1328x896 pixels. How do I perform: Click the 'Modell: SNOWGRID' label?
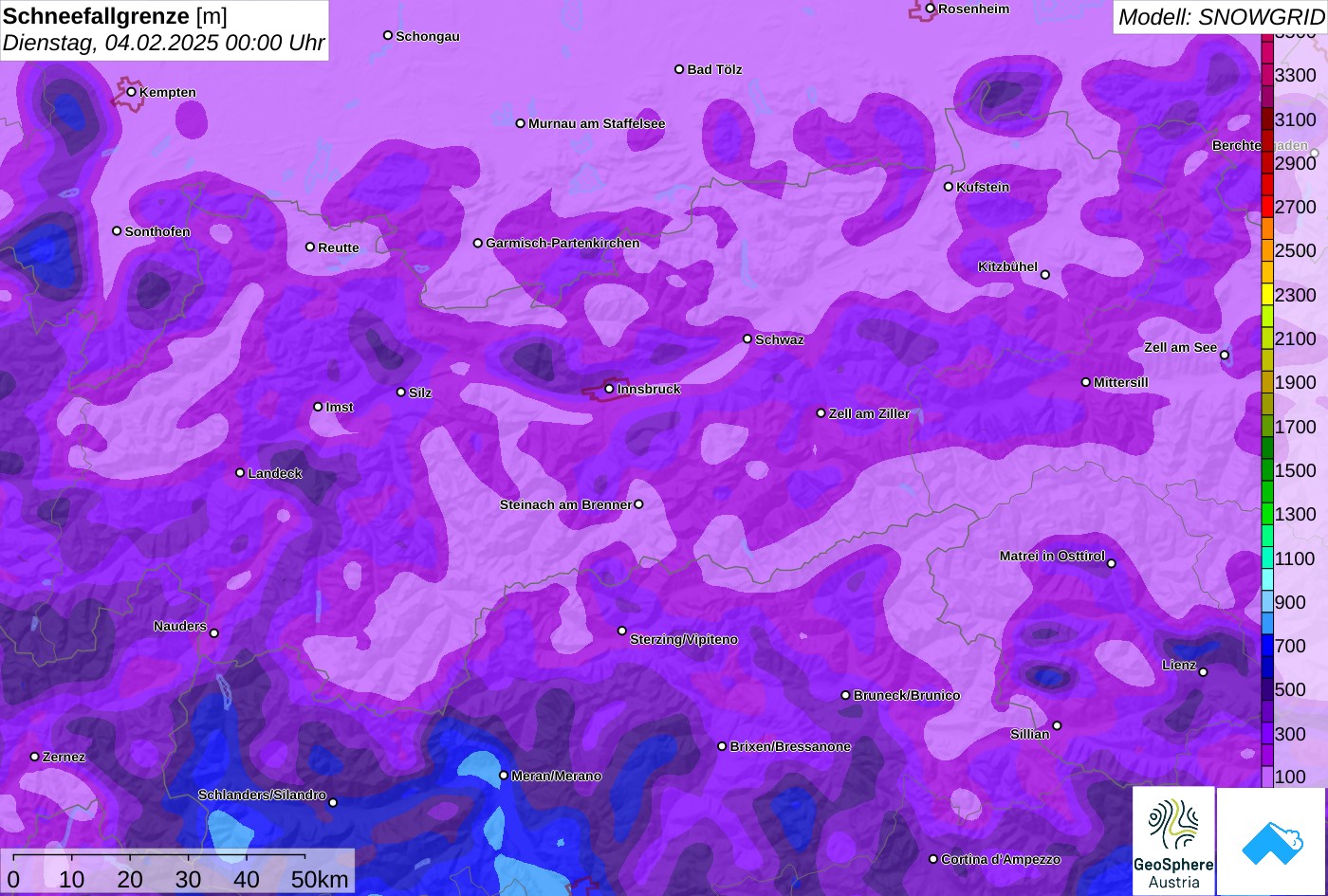tap(1221, 16)
